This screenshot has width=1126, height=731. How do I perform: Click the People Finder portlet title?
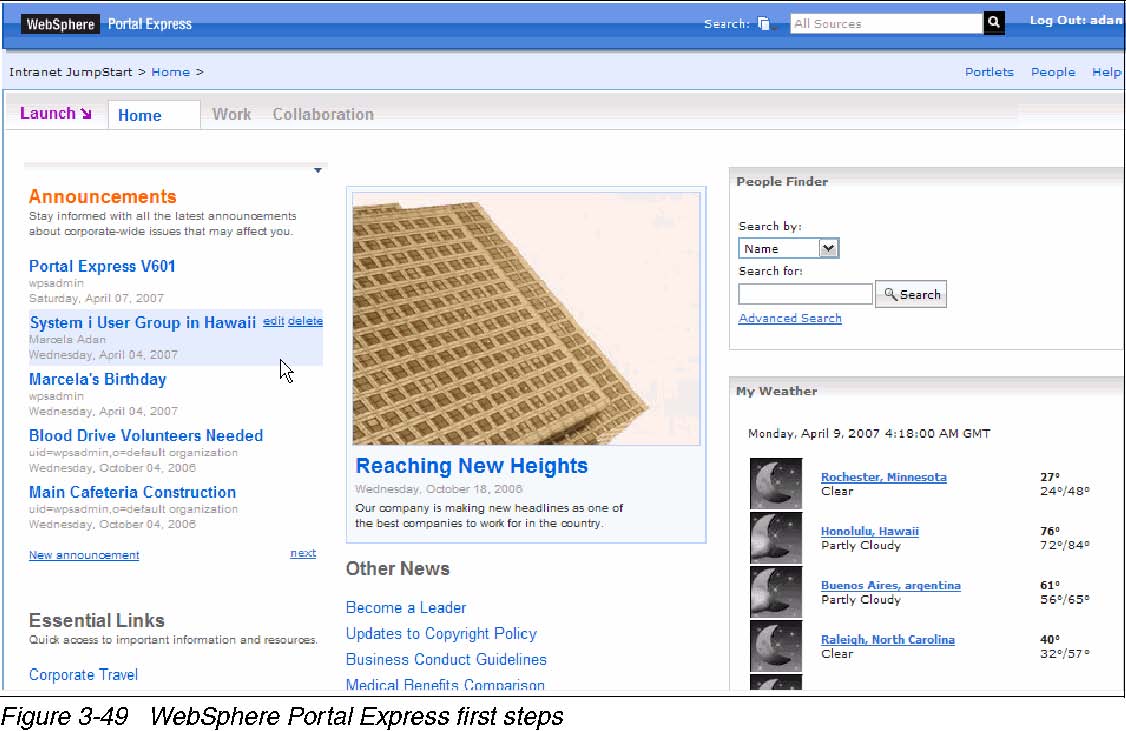tap(781, 182)
